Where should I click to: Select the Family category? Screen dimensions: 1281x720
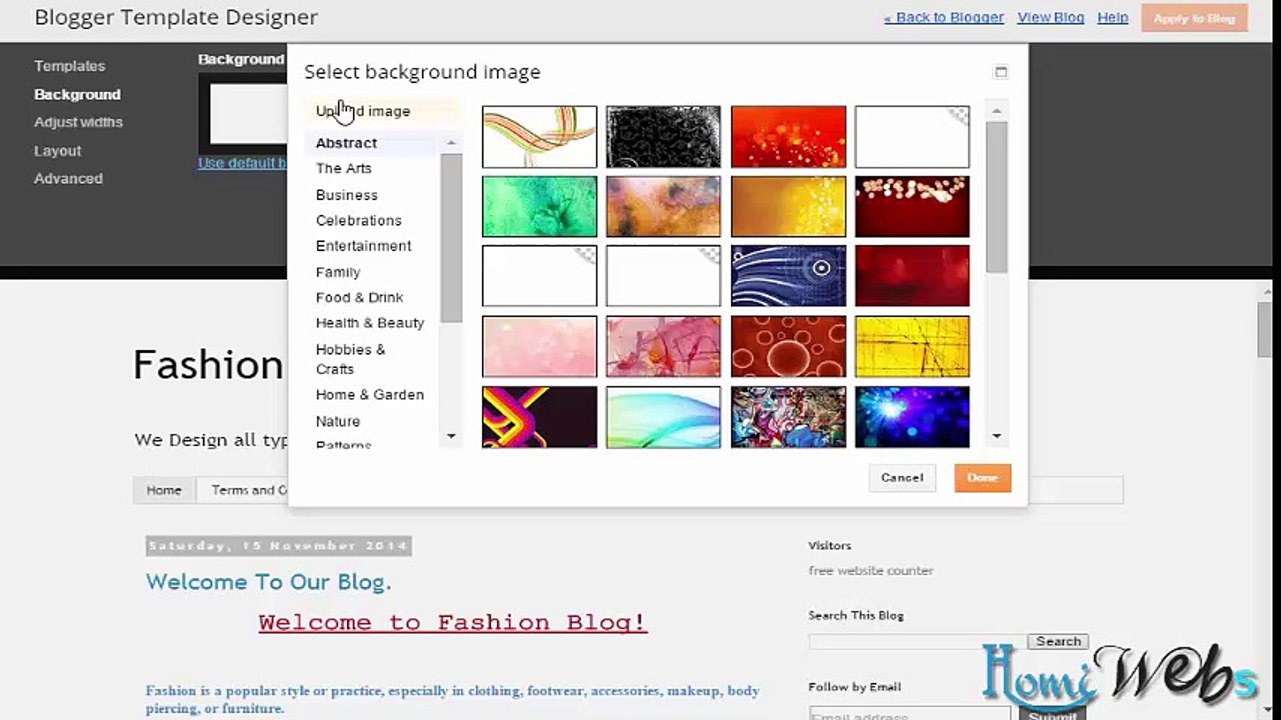(338, 272)
